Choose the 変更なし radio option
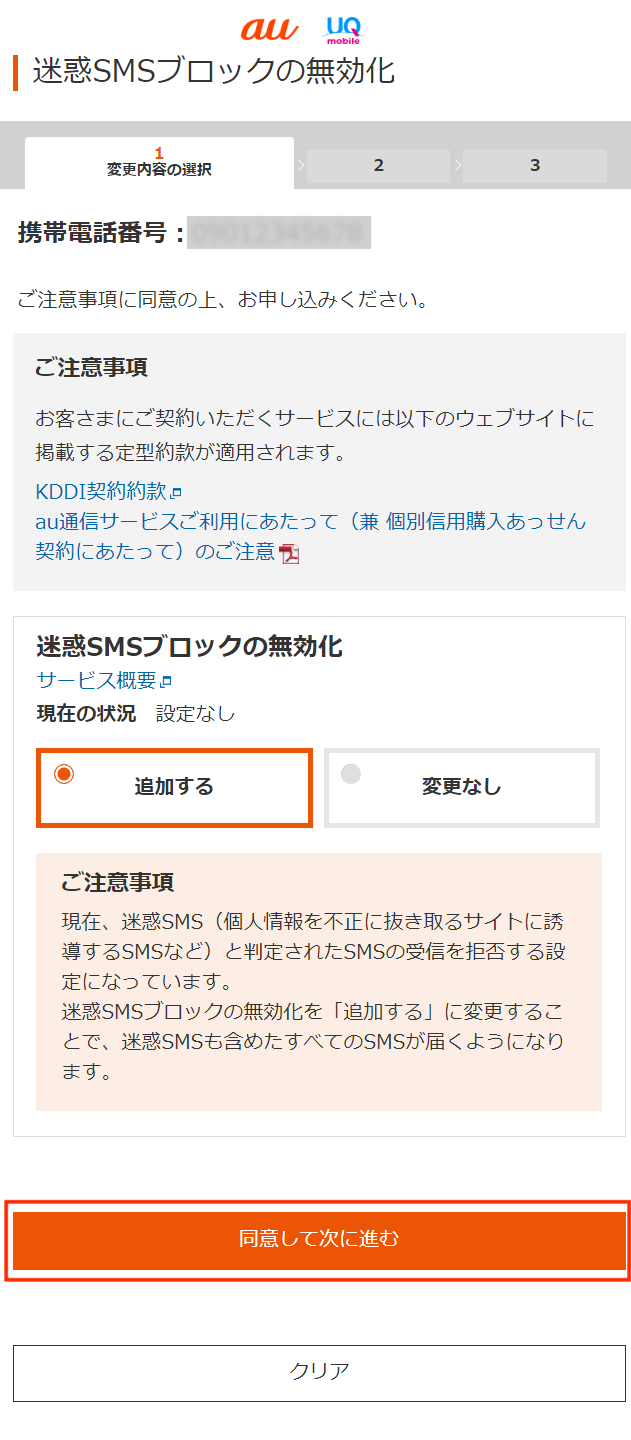 [351, 774]
